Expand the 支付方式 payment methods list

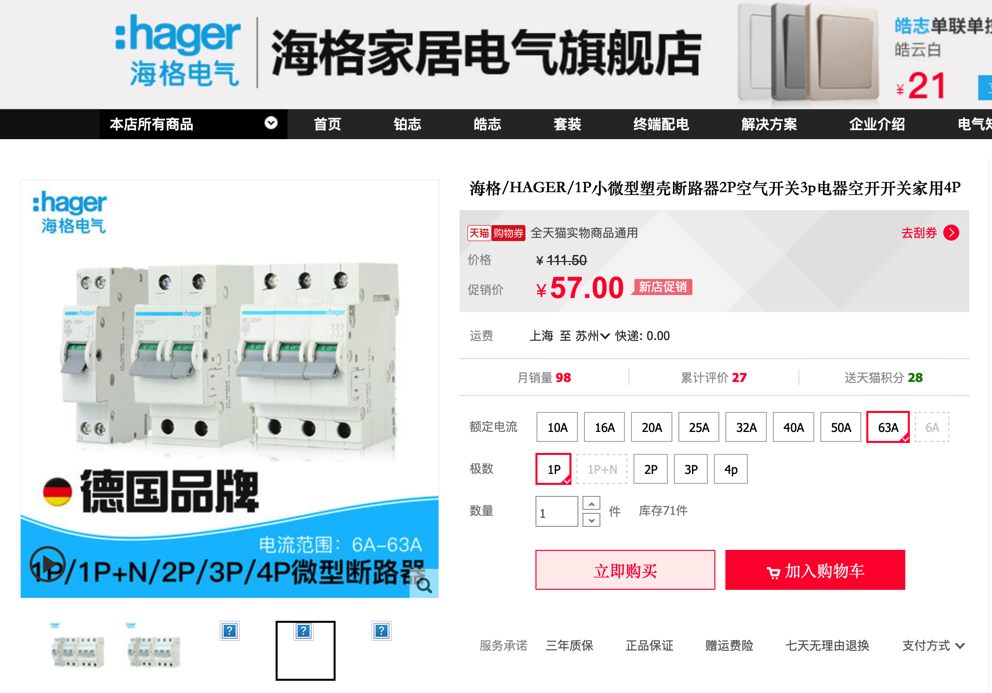pyautogui.click(x=933, y=646)
